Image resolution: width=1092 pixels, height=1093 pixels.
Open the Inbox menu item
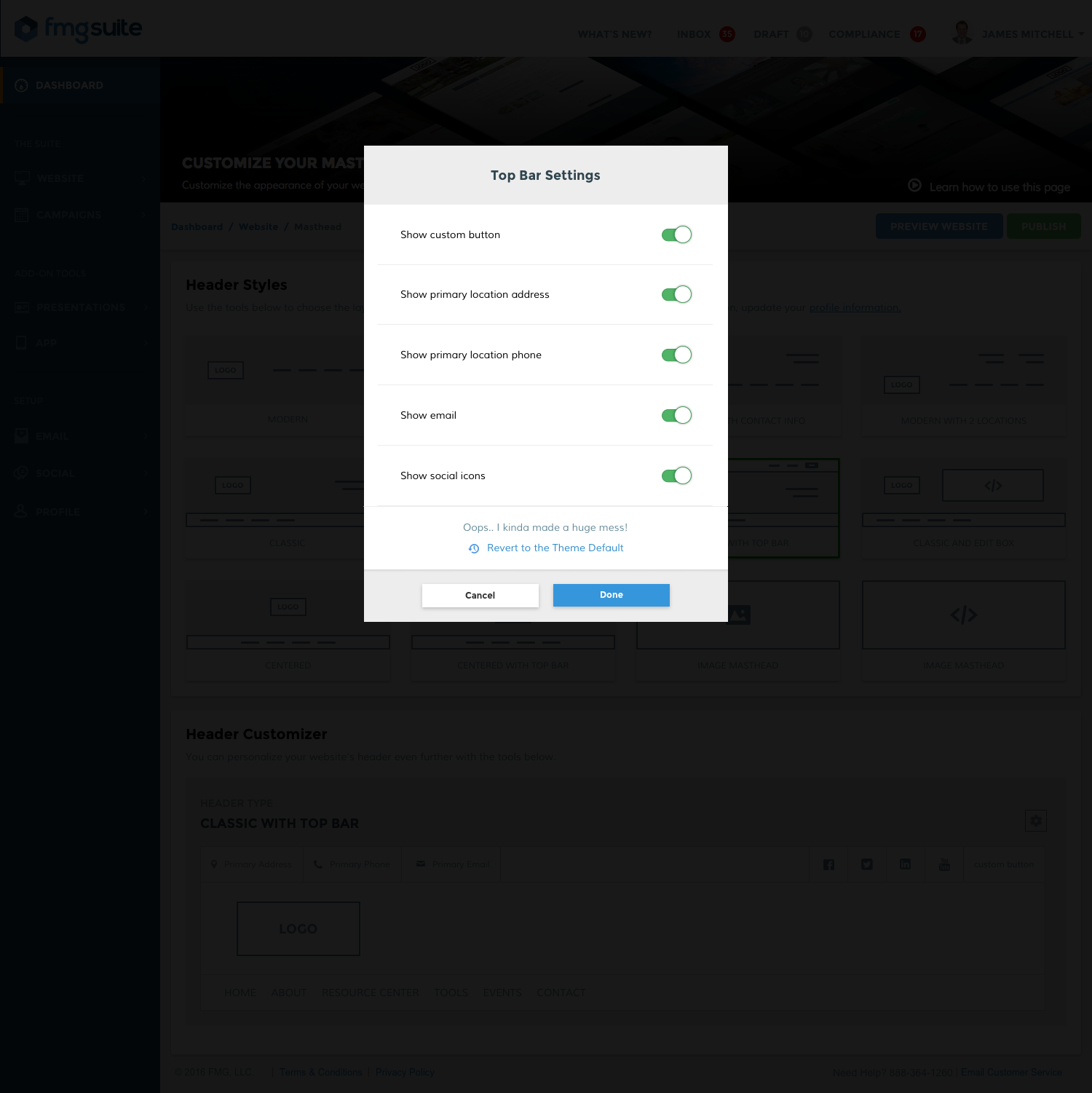(x=694, y=34)
